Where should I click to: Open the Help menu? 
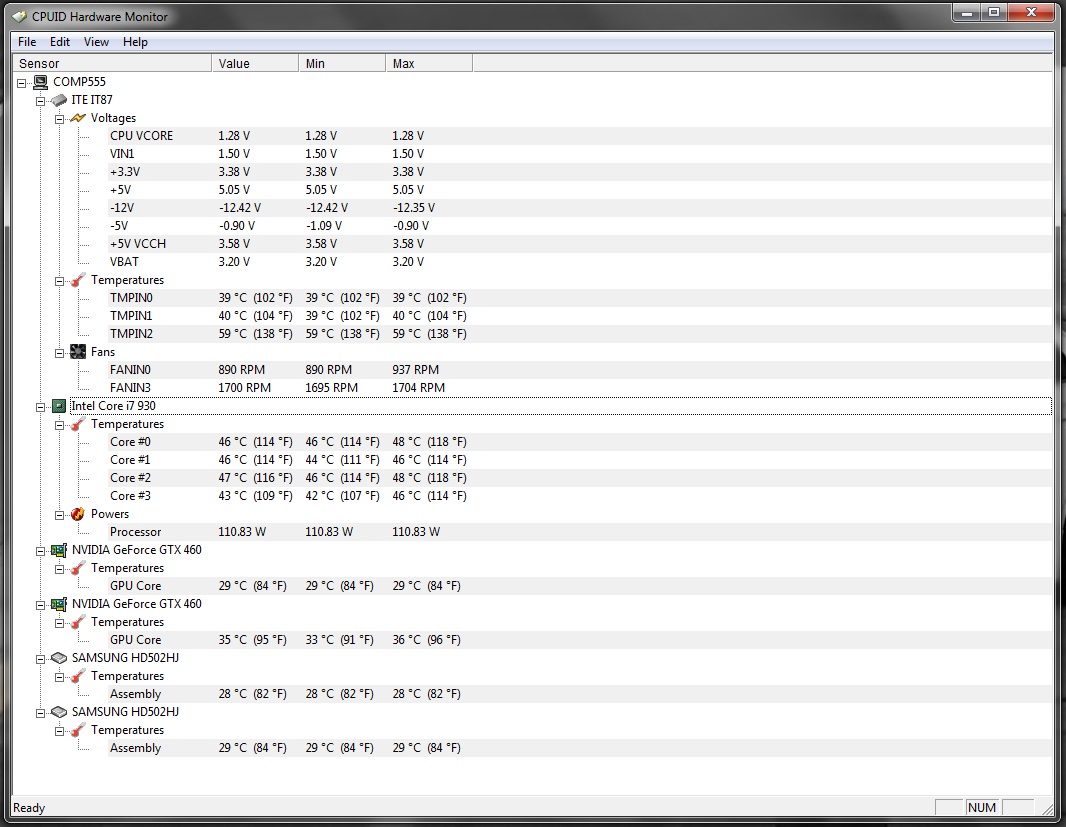(135, 42)
